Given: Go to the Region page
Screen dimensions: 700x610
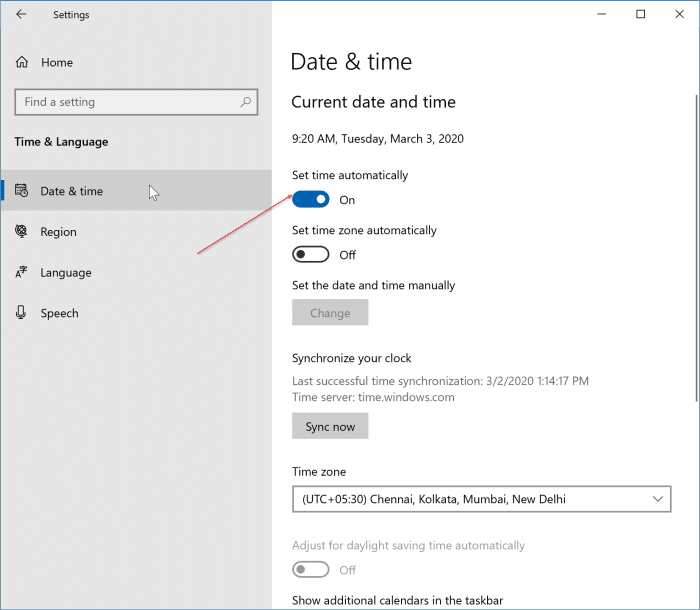Looking at the screenshot, I should tap(136, 231).
